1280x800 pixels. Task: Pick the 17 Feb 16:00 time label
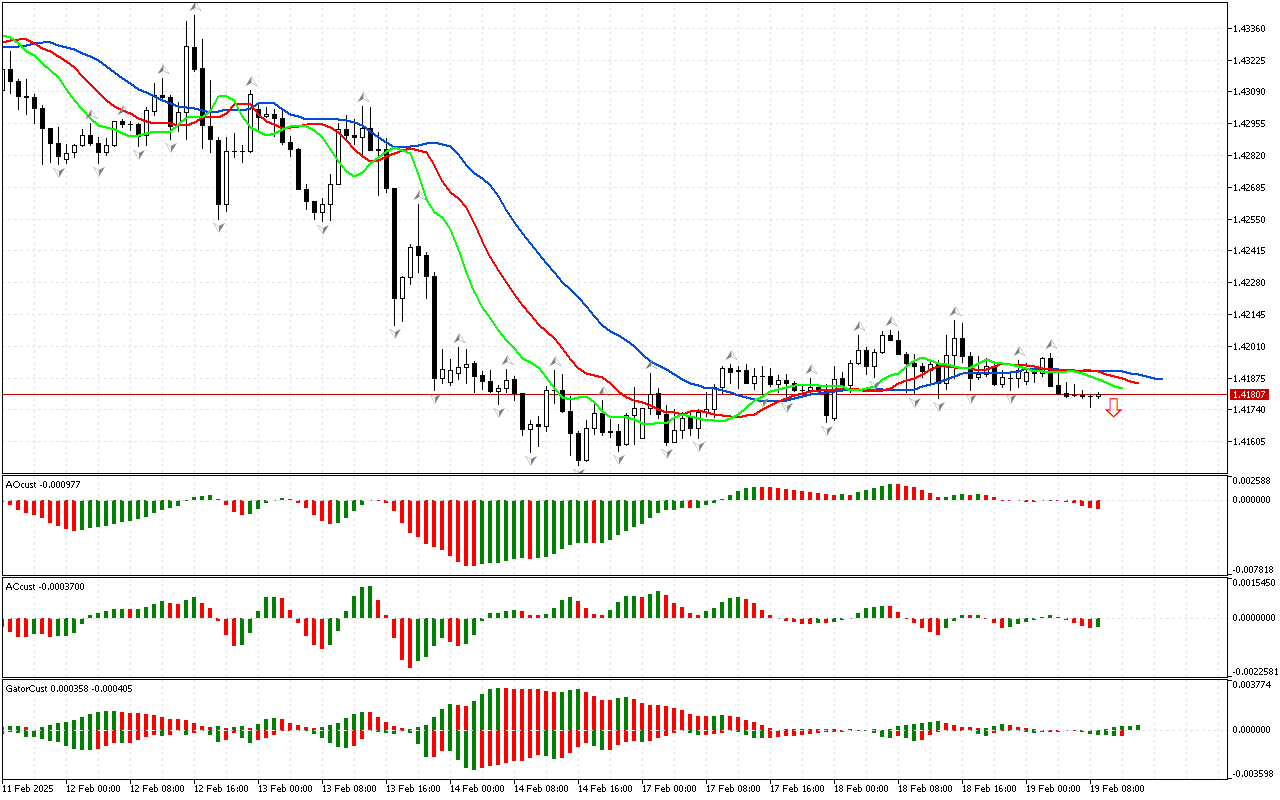point(798,789)
